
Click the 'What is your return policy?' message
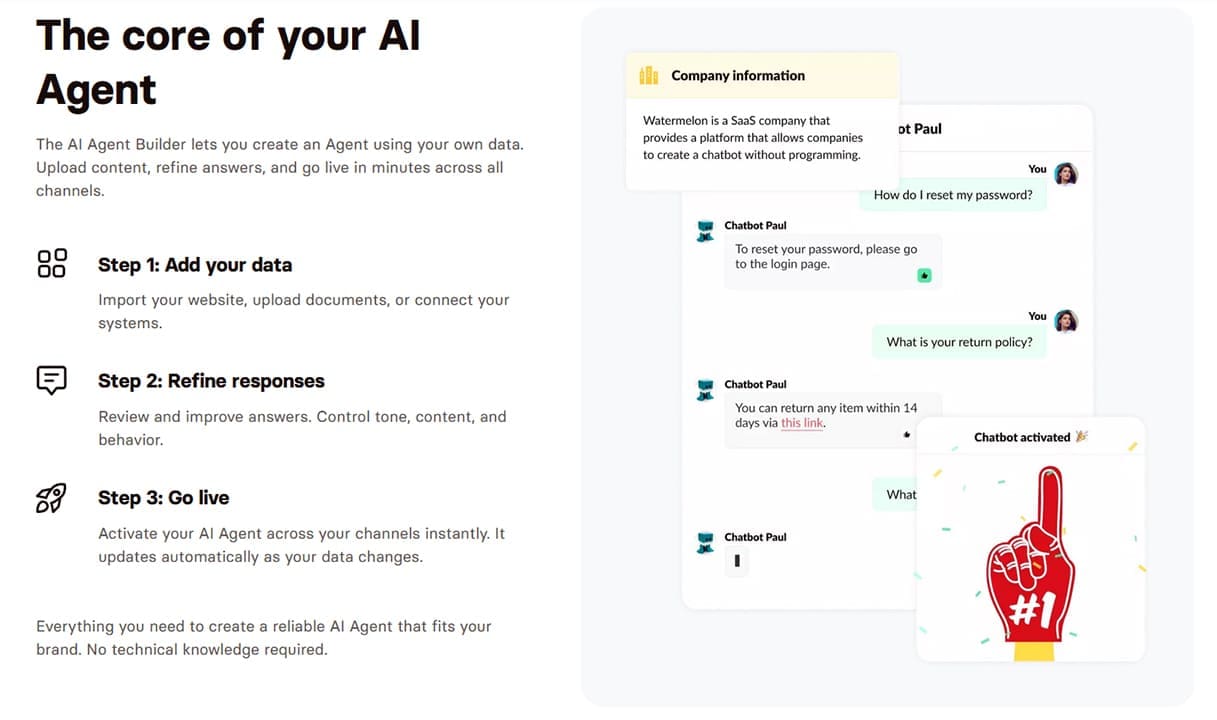tap(959, 342)
